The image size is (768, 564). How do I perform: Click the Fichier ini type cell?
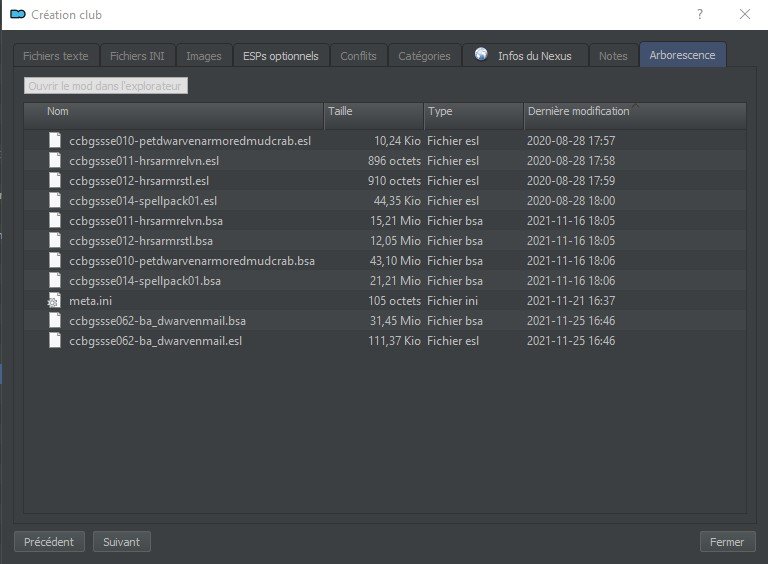[x=453, y=301]
